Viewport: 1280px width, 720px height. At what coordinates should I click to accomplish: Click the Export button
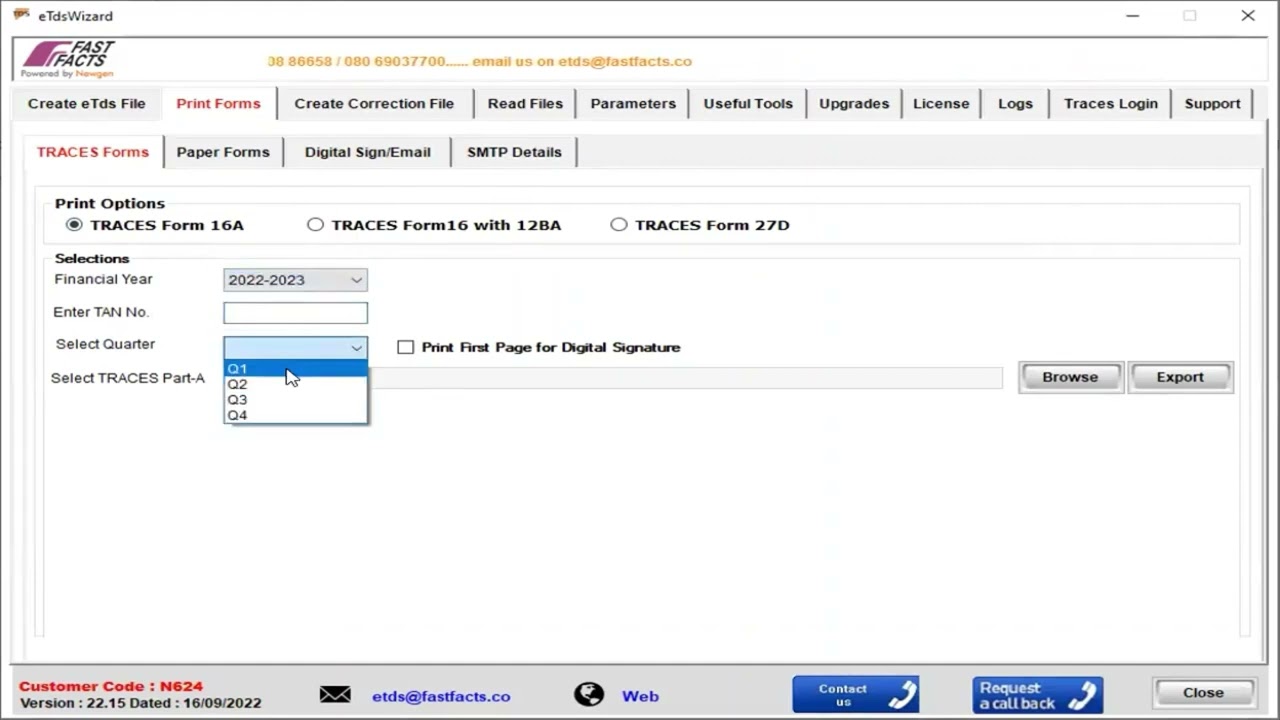pos(1180,377)
